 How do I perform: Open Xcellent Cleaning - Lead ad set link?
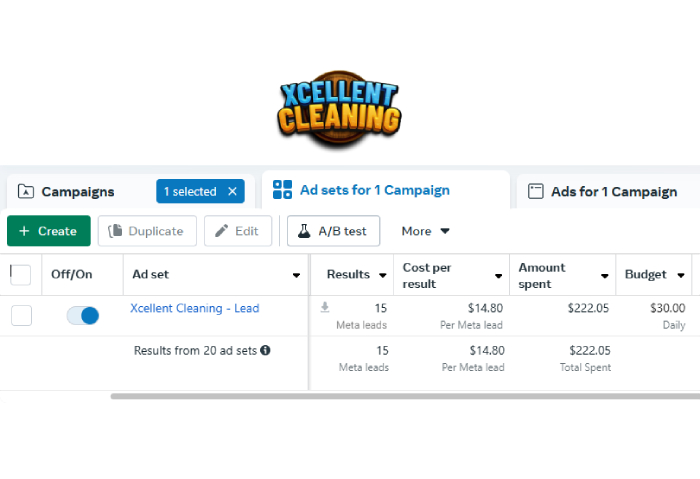coord(195,308)
